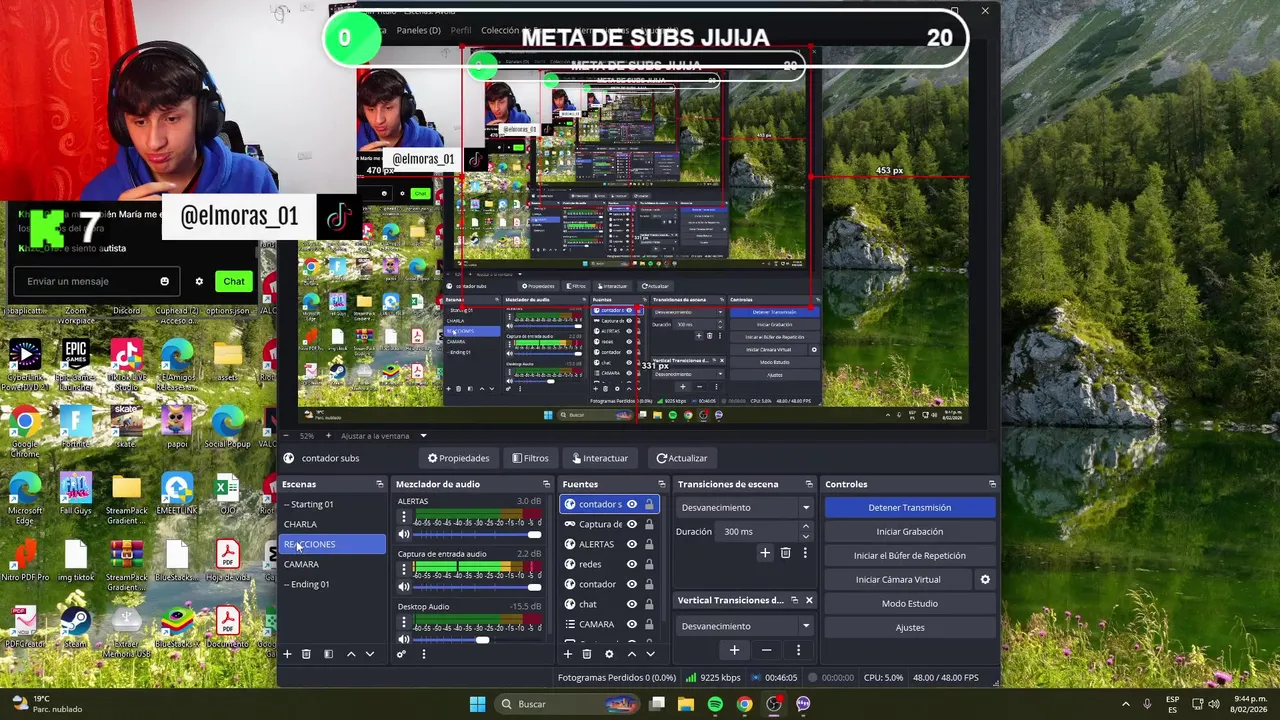Open the Filtros dialog
Viewport: 1280px width, 720px height.
(x=530, y=458)
